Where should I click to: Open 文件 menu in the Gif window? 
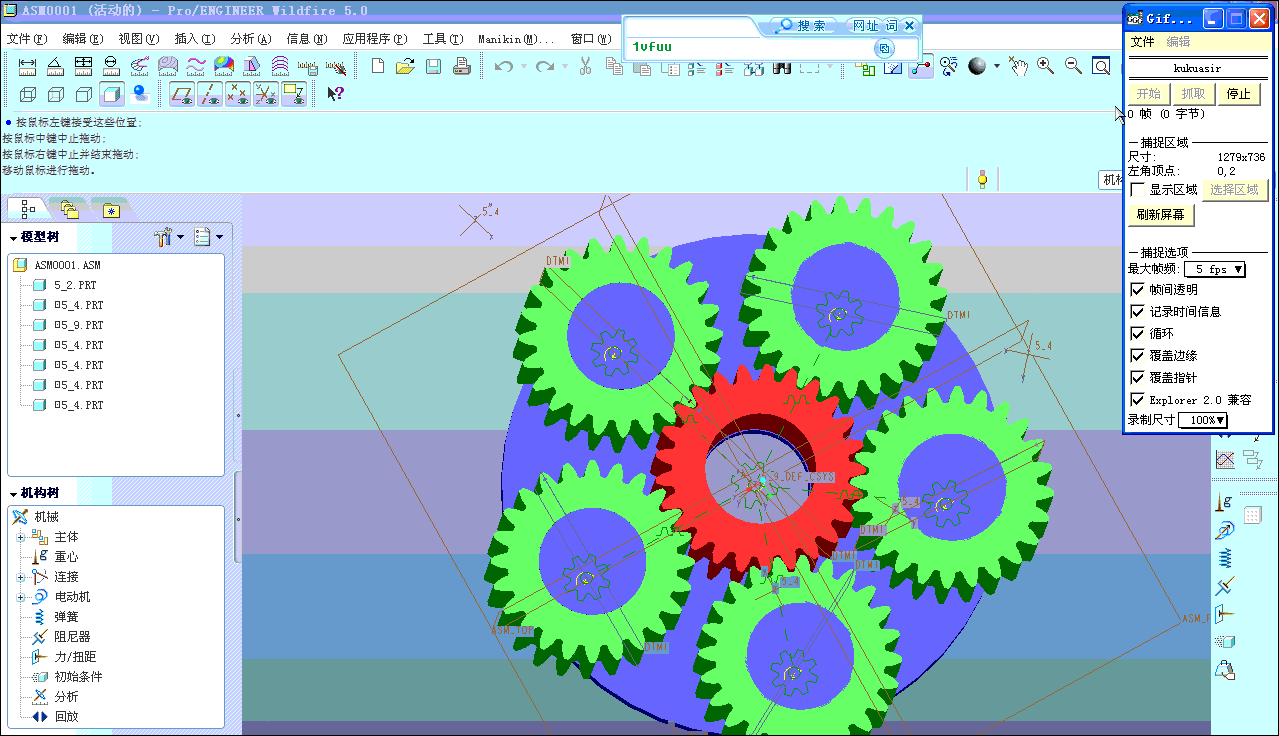1142,41
